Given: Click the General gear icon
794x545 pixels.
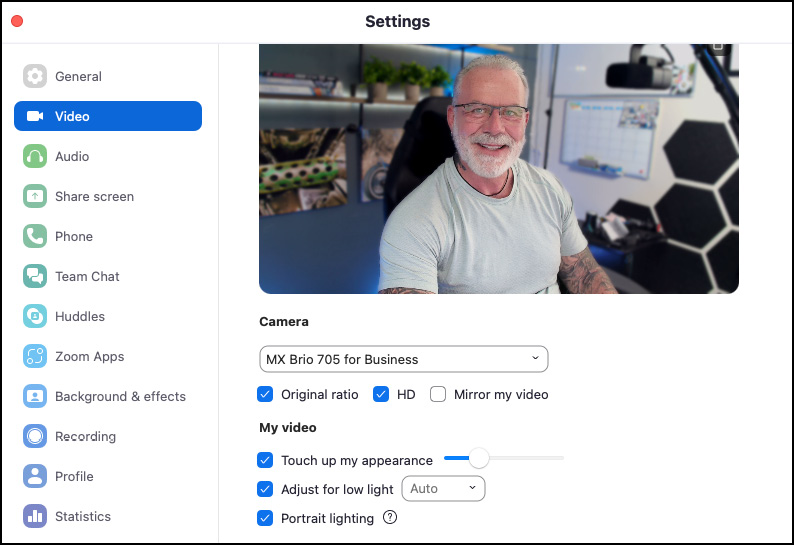Looking at the screenshot, I should (x=35, y=76).
